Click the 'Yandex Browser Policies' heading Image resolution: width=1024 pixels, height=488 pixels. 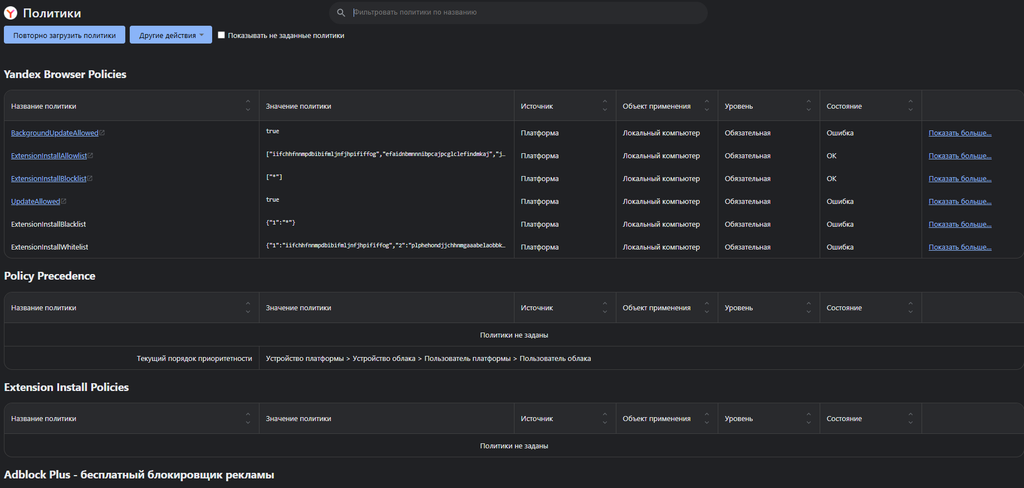(65, 74)
